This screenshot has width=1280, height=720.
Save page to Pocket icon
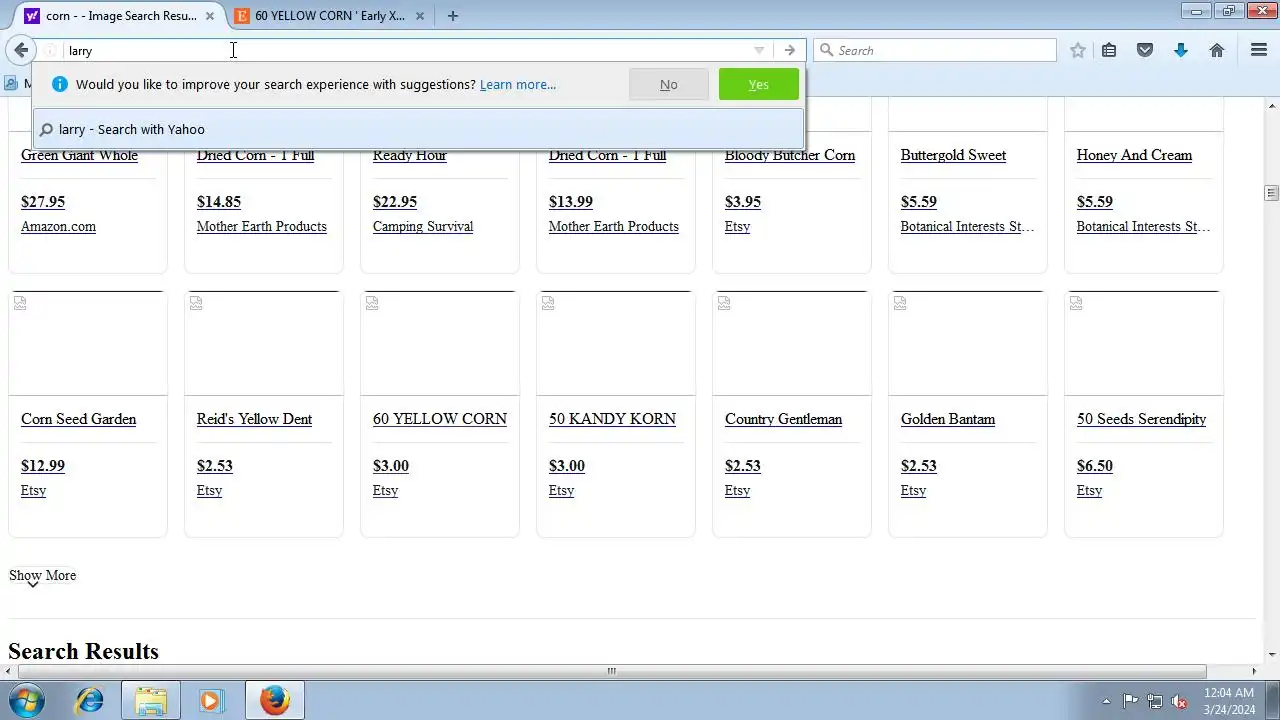coord(1145,50)
